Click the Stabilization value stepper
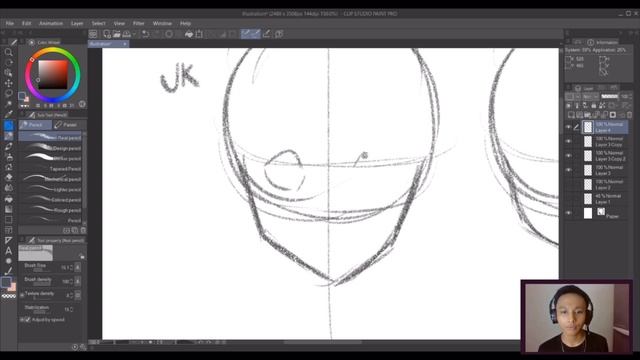Screen dimensions: 640x360 [71, 309]
